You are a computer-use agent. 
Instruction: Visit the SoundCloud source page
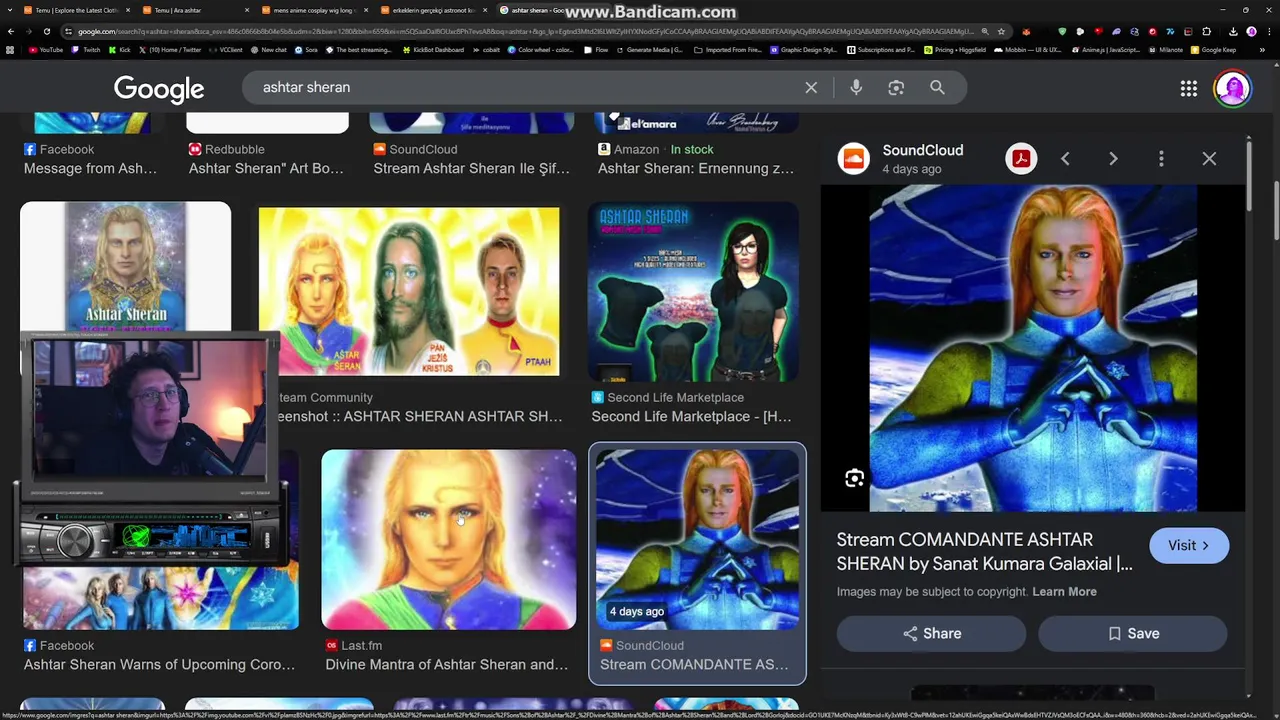(x=1189, y=545)
